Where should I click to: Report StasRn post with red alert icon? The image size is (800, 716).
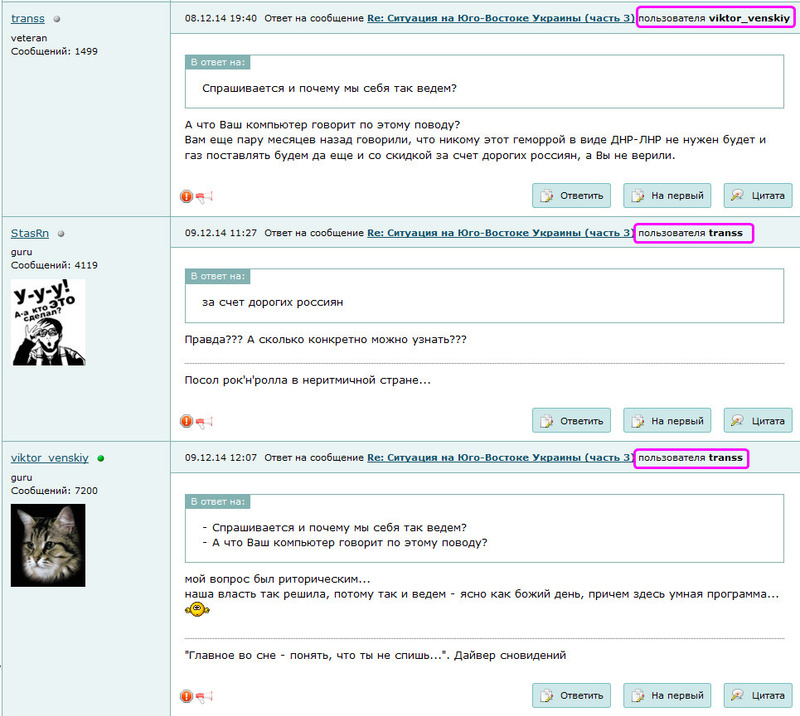coord(187,421)
